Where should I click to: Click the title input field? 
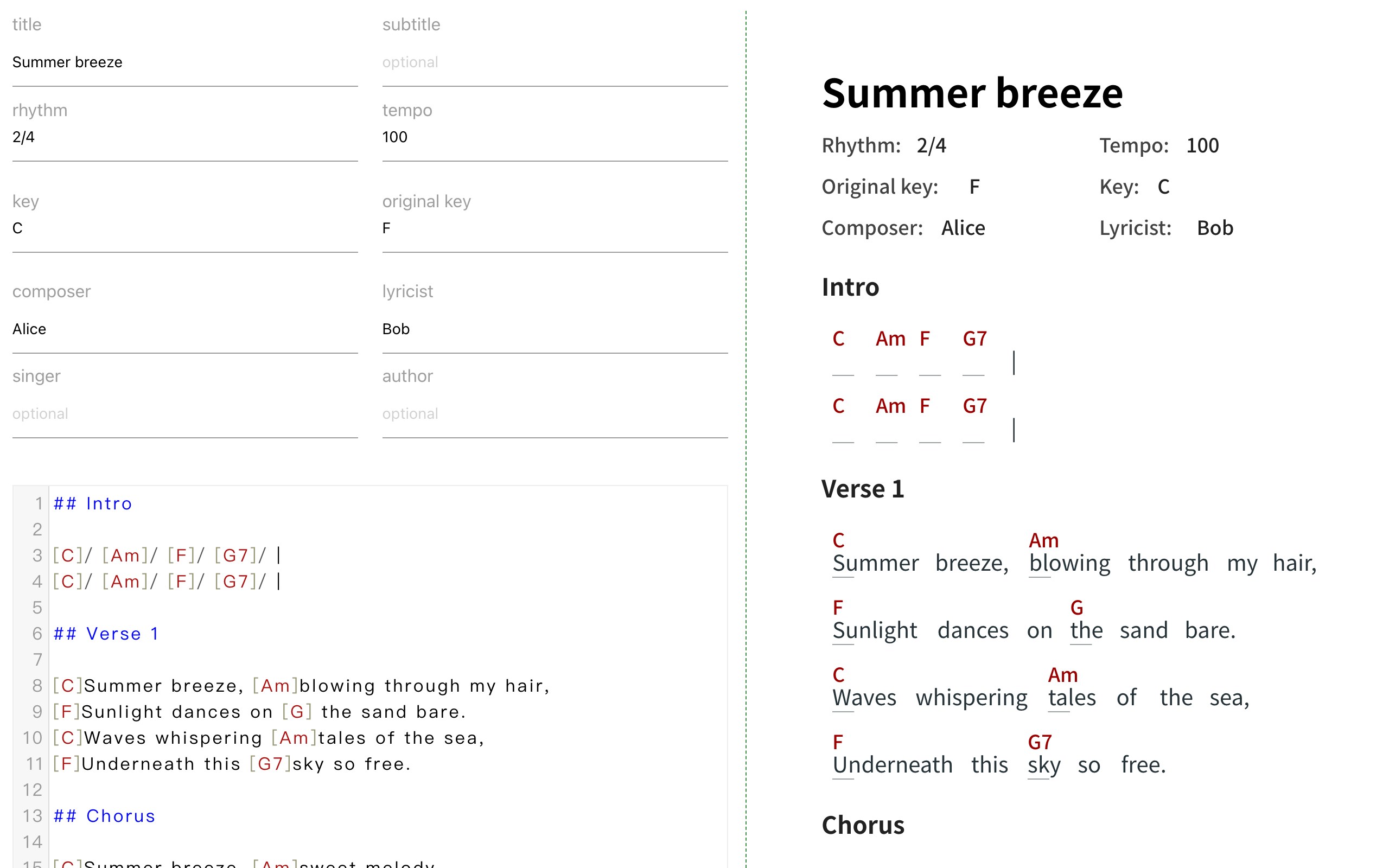point(185,62)
